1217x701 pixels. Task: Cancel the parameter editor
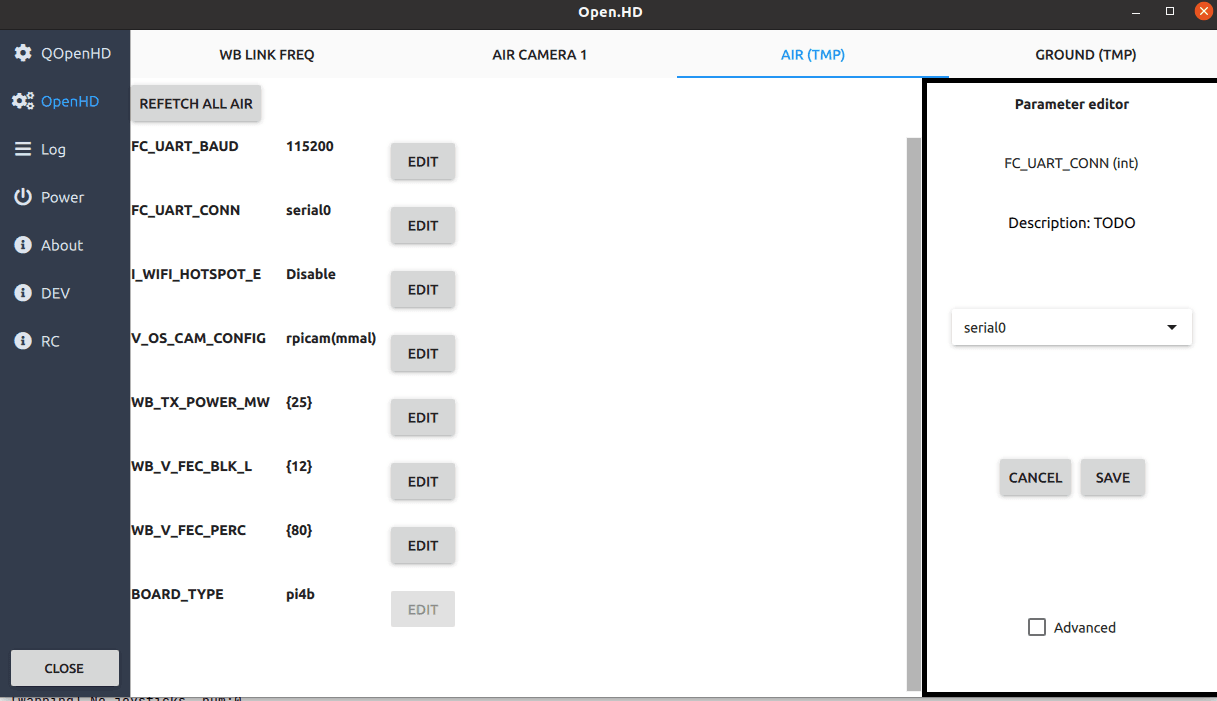(x=1035, y=477)
